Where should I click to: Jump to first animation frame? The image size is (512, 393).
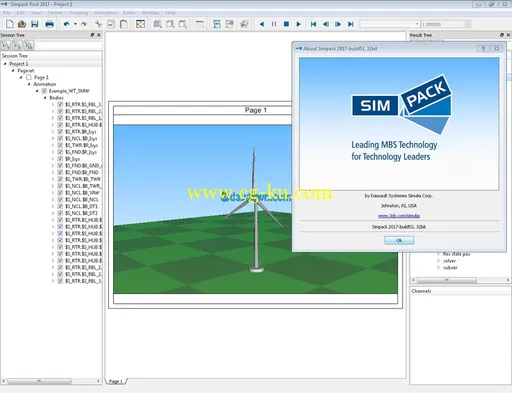pyautogui.click(x=313, y=24)
